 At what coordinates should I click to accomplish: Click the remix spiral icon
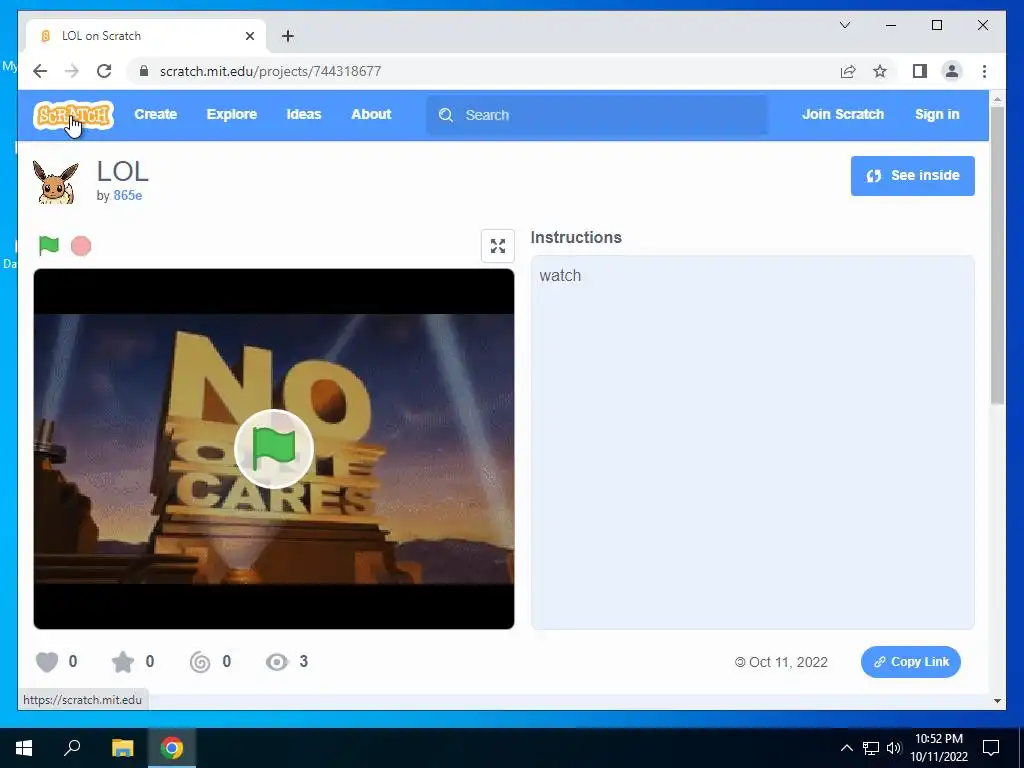tap(200, 662)
